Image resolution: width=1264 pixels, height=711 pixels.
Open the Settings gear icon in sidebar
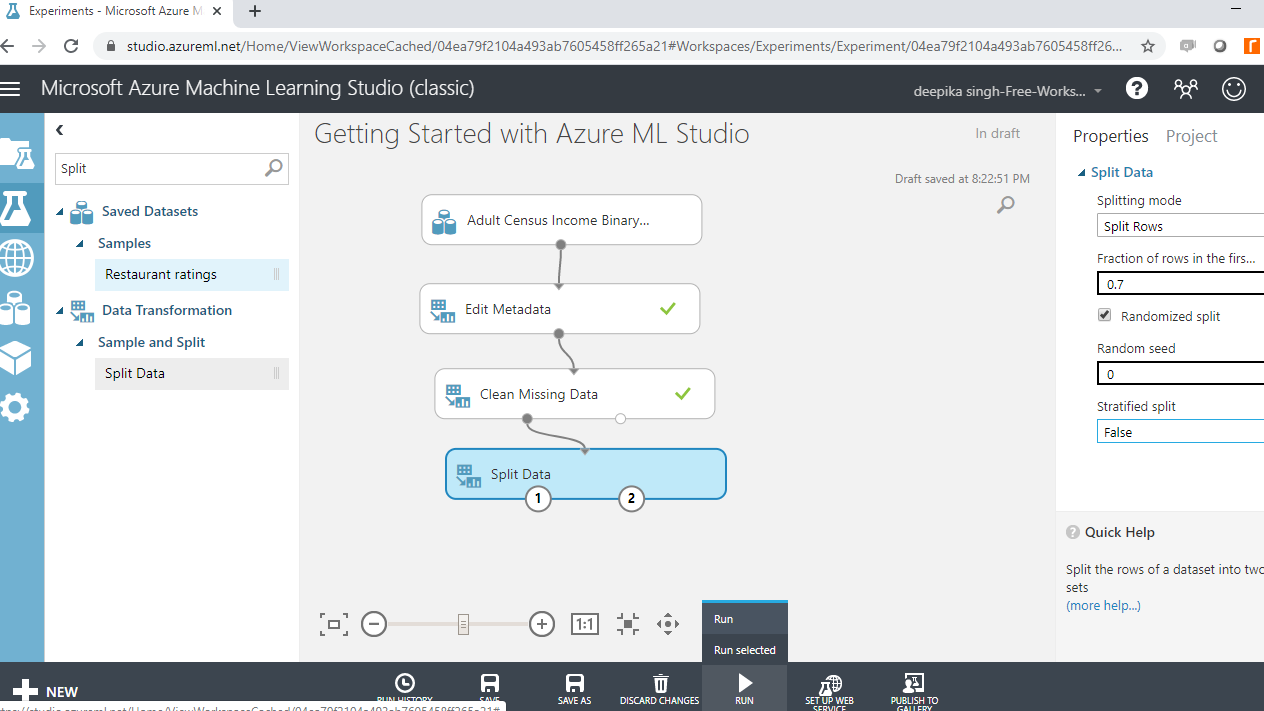point(16,406)
